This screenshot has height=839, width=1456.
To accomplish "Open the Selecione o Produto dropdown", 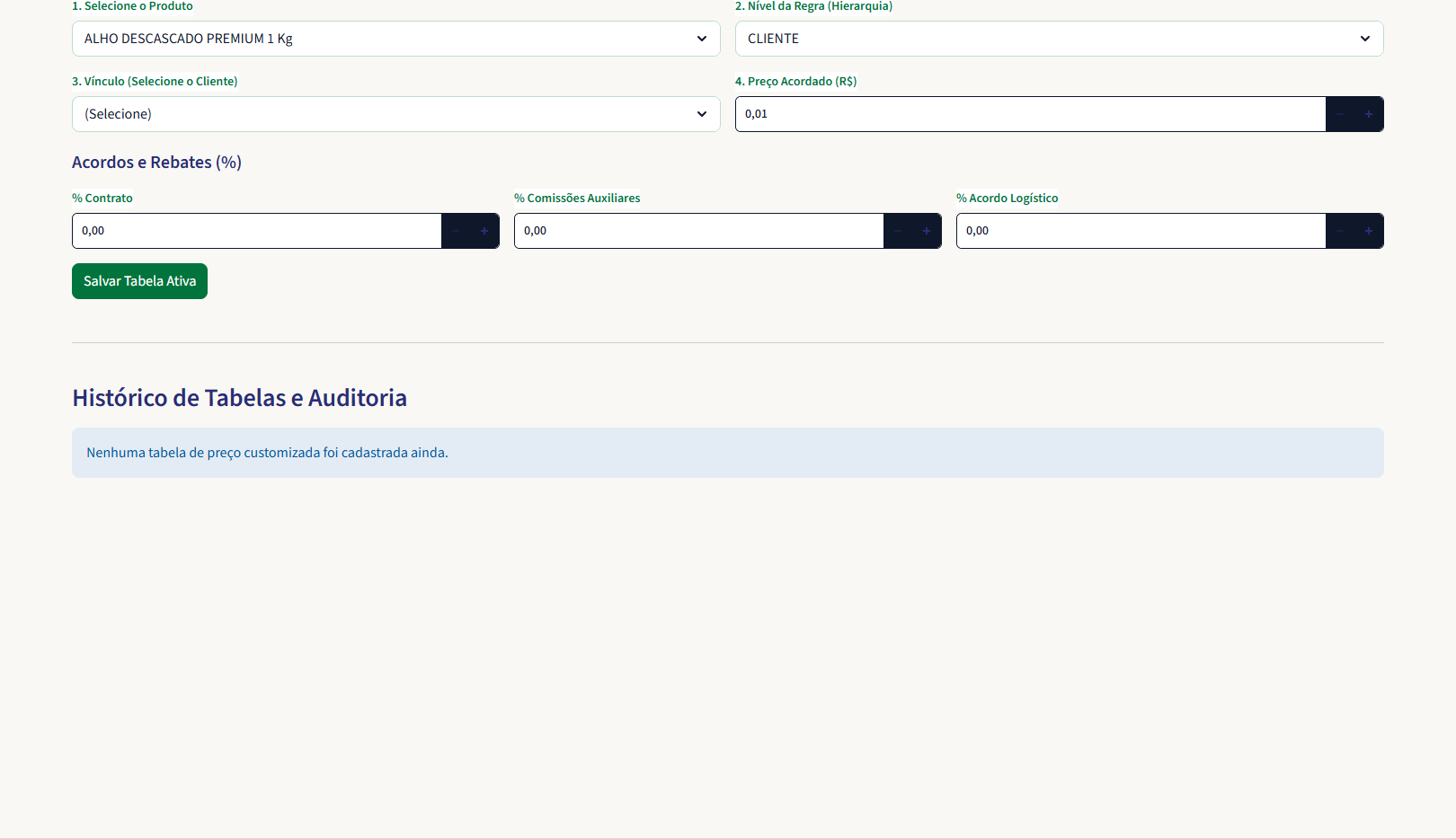I will (x=396, y=39).
